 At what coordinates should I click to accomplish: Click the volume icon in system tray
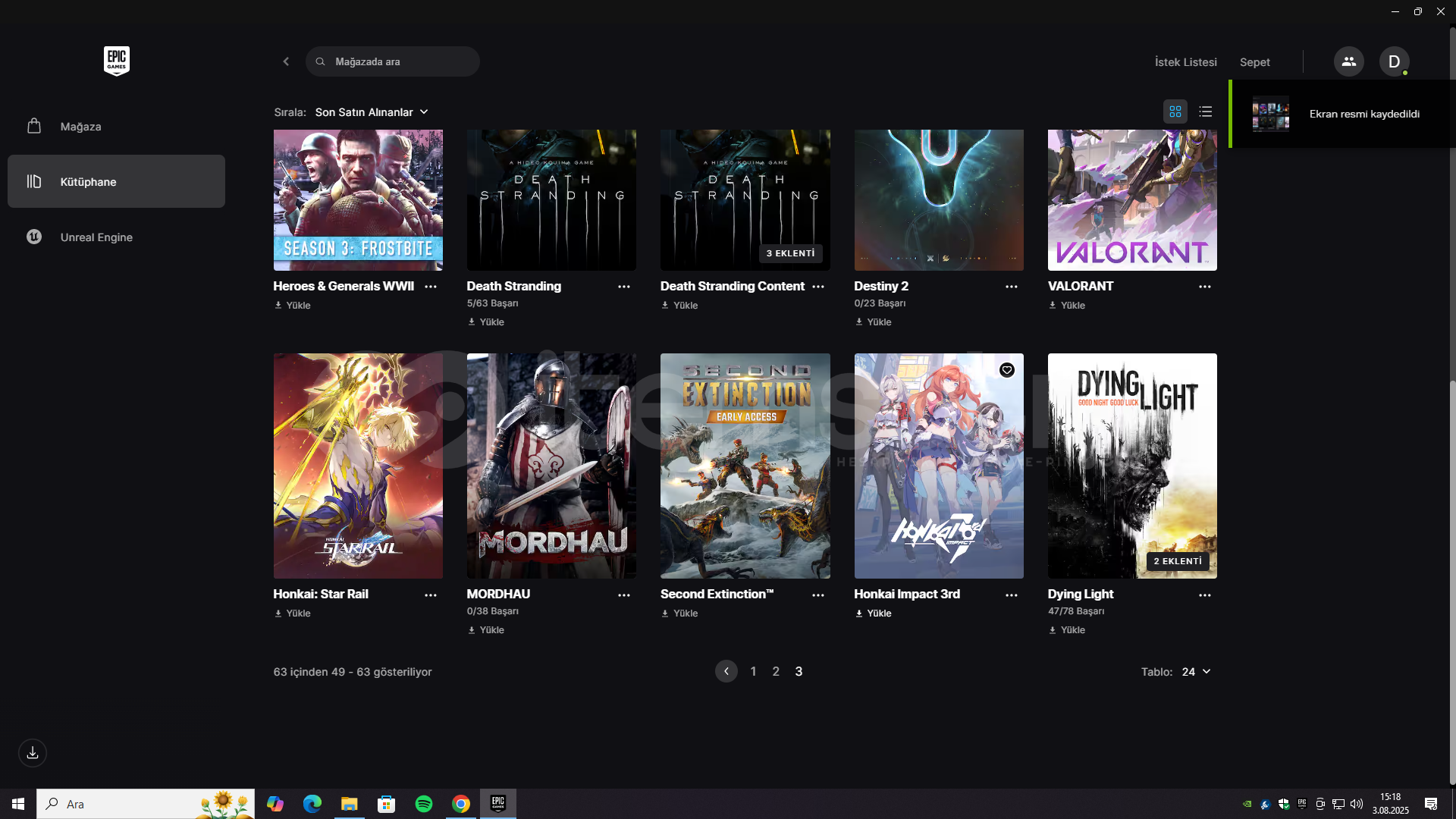[1357, 804]
